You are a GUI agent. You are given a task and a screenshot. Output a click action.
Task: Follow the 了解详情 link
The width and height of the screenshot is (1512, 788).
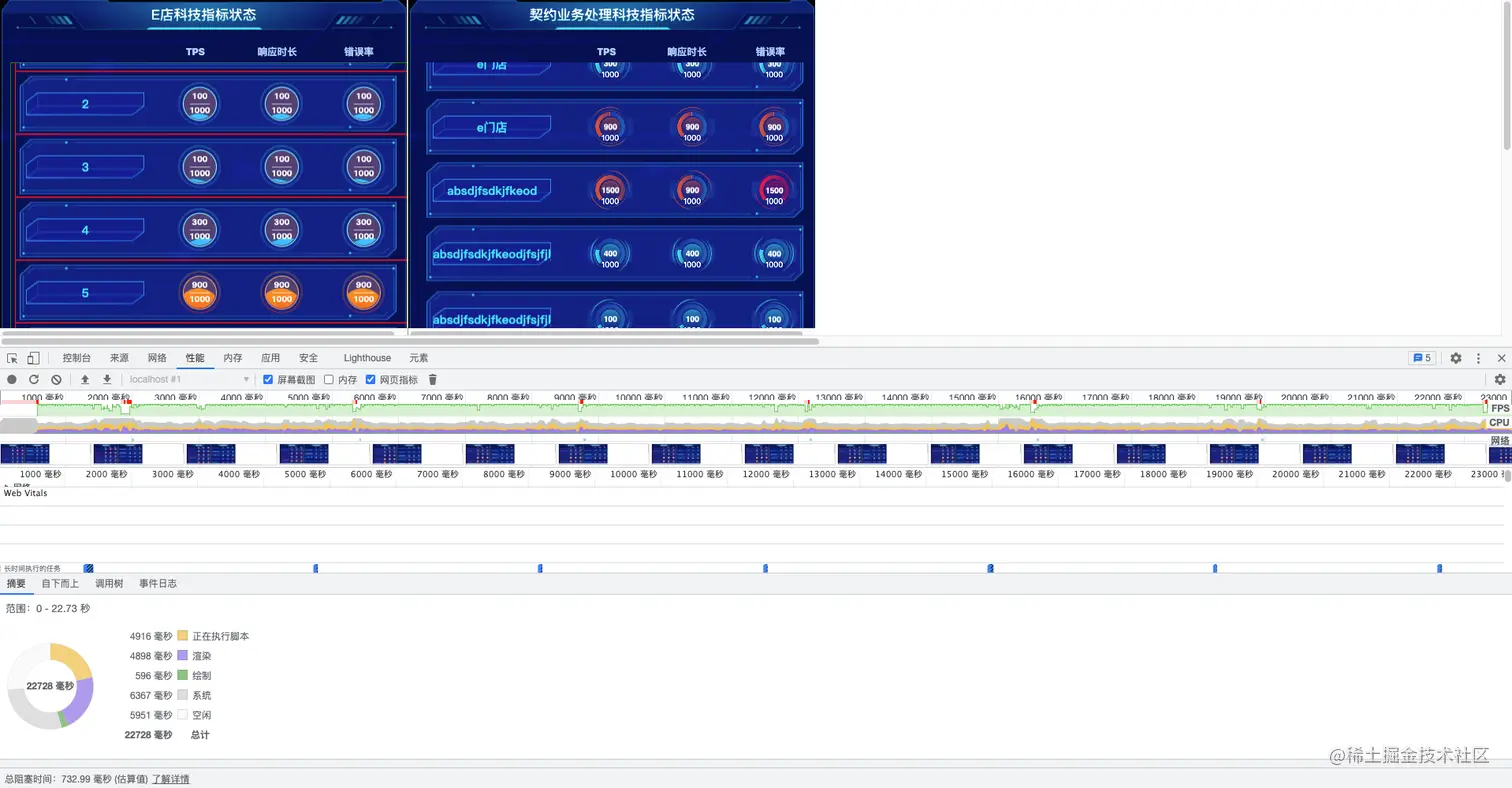(x=170, y=779)
